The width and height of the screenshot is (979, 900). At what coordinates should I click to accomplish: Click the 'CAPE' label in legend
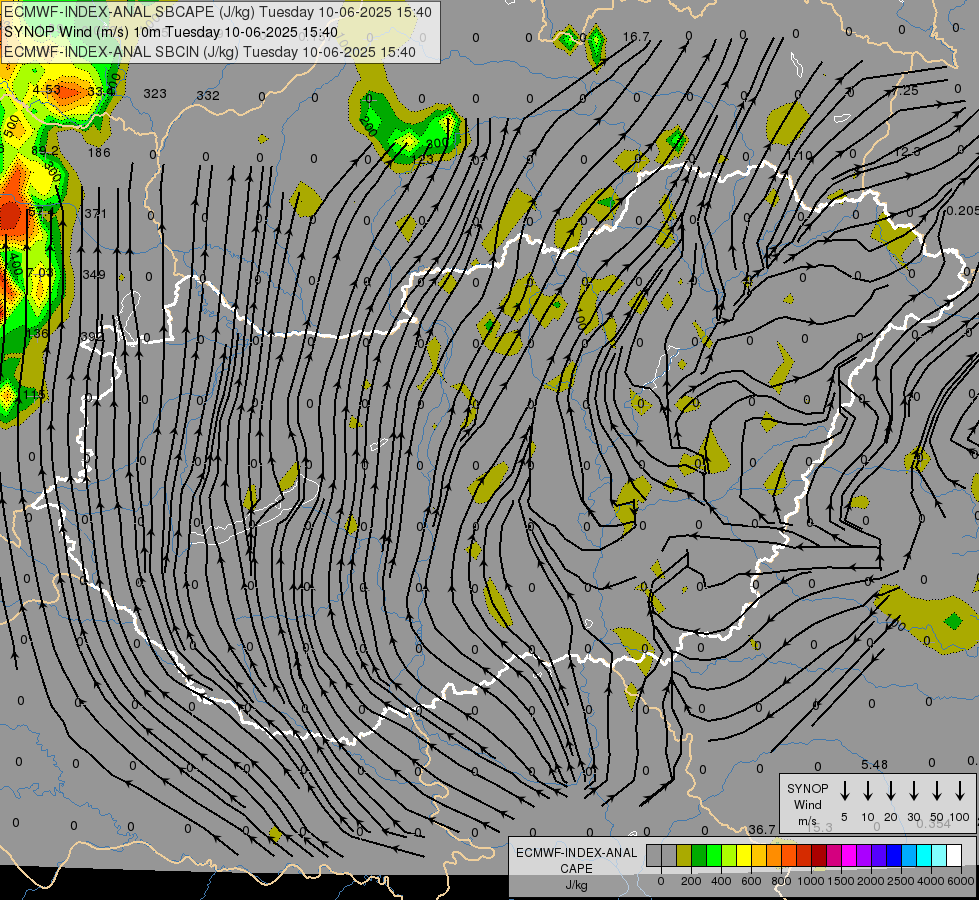tap(576, 869)
